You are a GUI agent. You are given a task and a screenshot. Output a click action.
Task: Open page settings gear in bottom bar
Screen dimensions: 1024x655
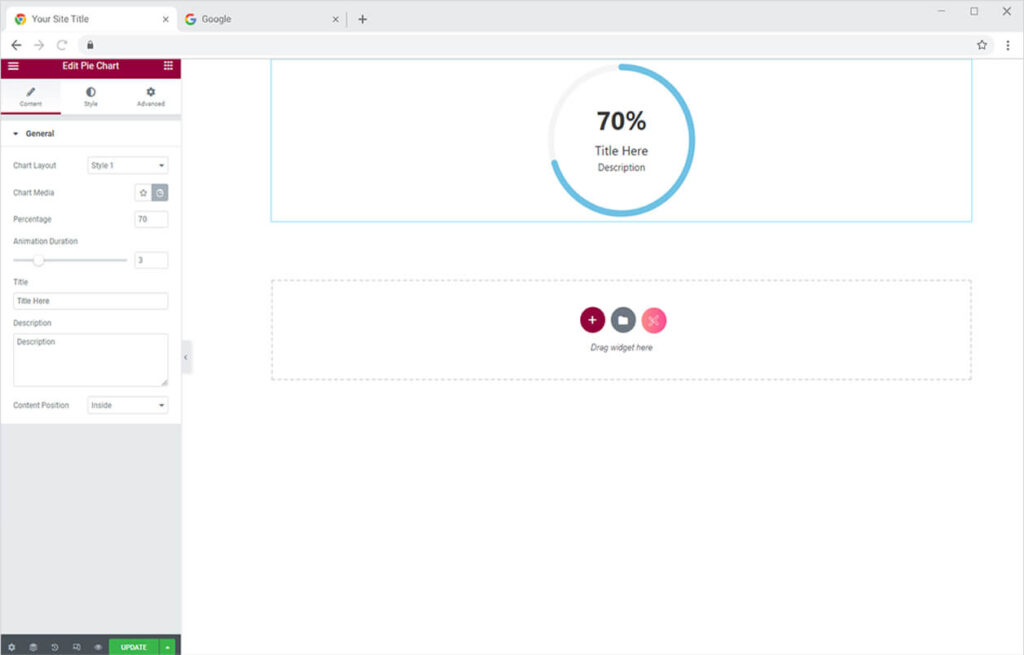click(x=12, y=647)
